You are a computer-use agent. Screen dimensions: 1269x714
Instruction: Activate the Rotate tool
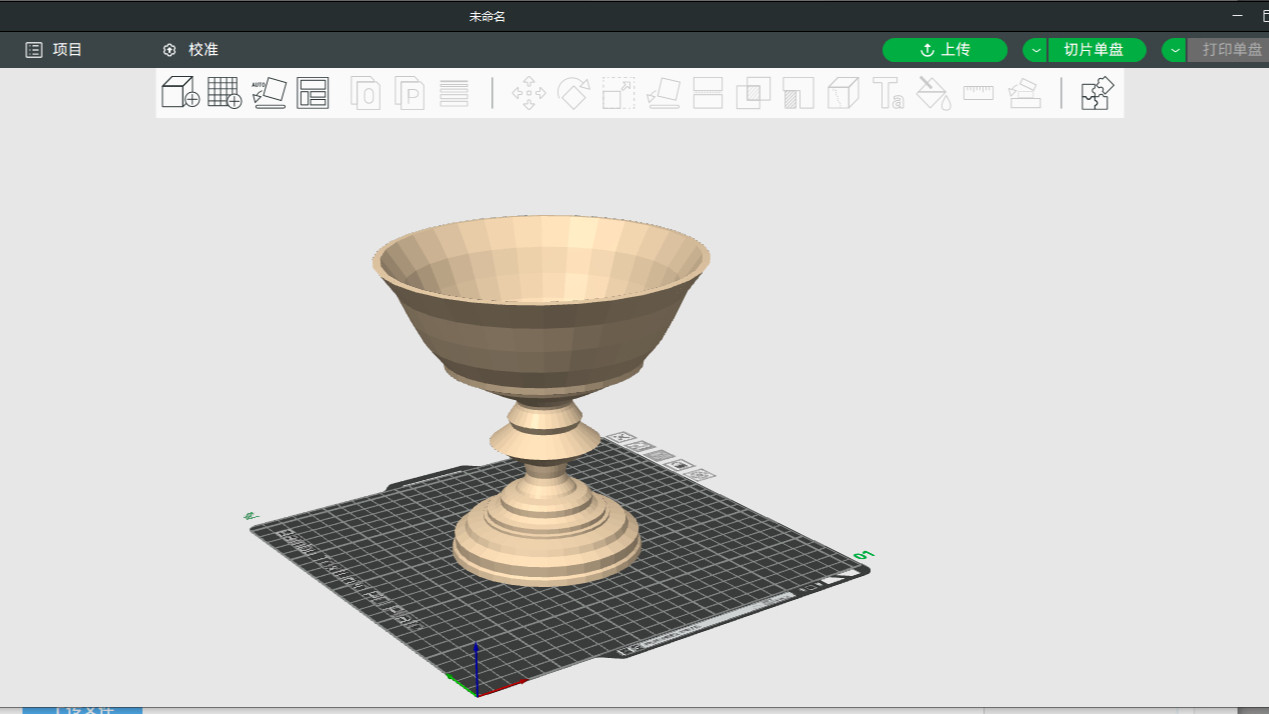click(x=574, y=93)
